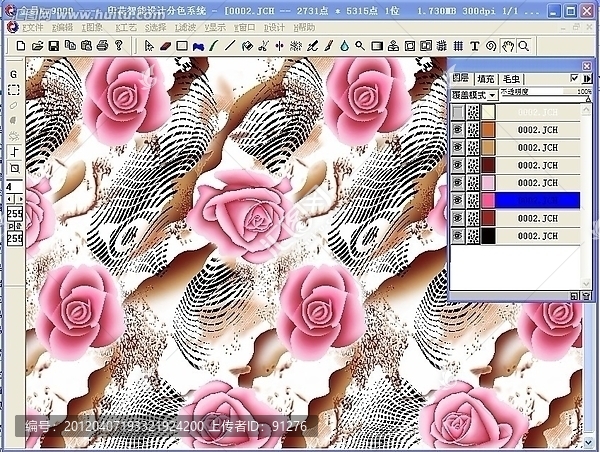This screenshot has height=452, width=600.
Task: Toggle visibility of the black layer
Action: click(x=458, y=236)
